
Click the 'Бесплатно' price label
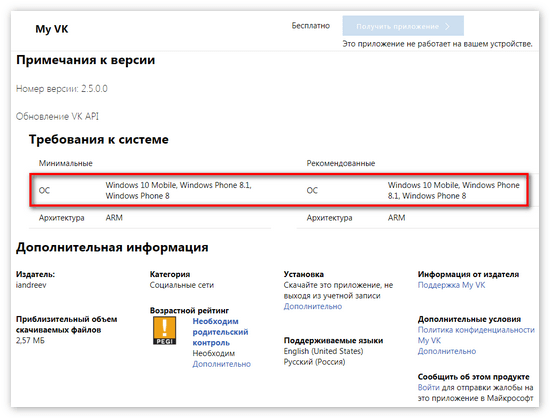tap(310, 26)
